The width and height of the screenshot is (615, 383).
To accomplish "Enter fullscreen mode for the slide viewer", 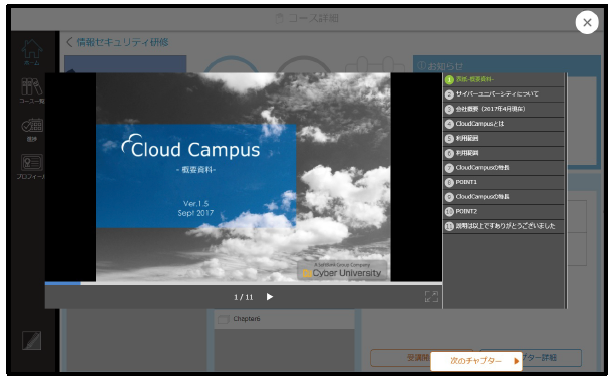I will 431,297.
